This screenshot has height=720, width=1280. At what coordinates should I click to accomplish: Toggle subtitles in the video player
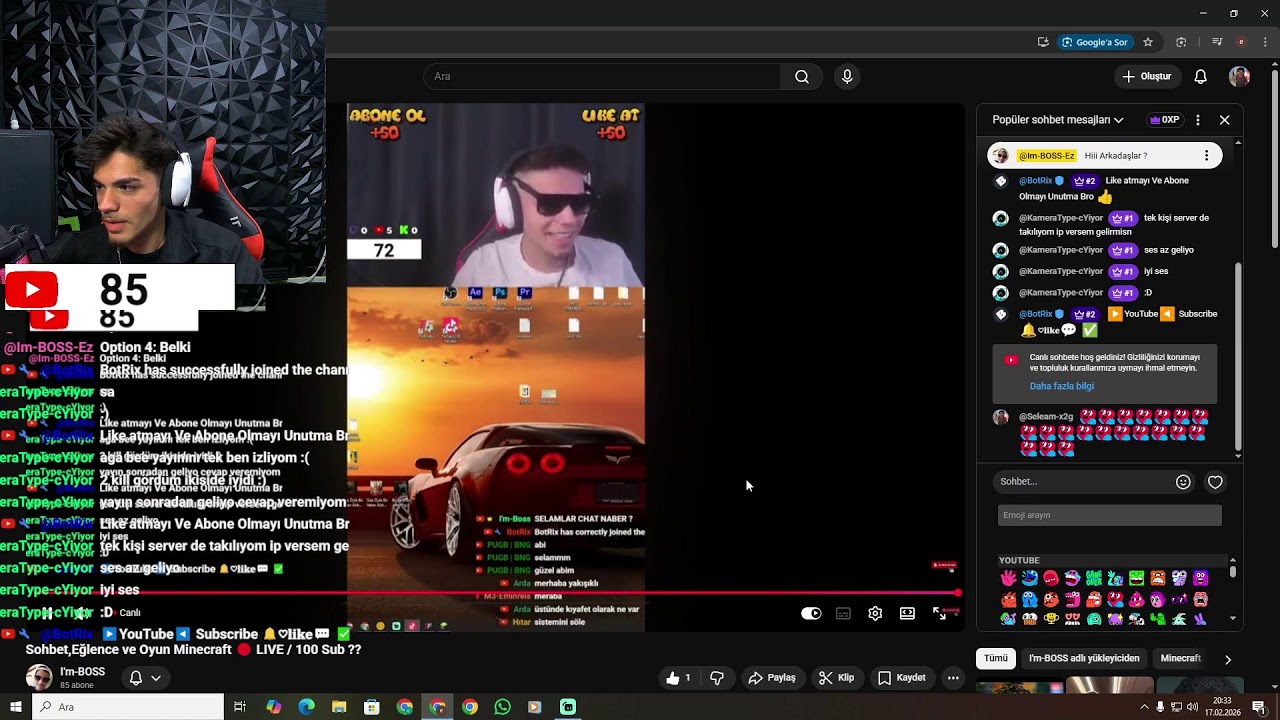[x=843, y=614]
